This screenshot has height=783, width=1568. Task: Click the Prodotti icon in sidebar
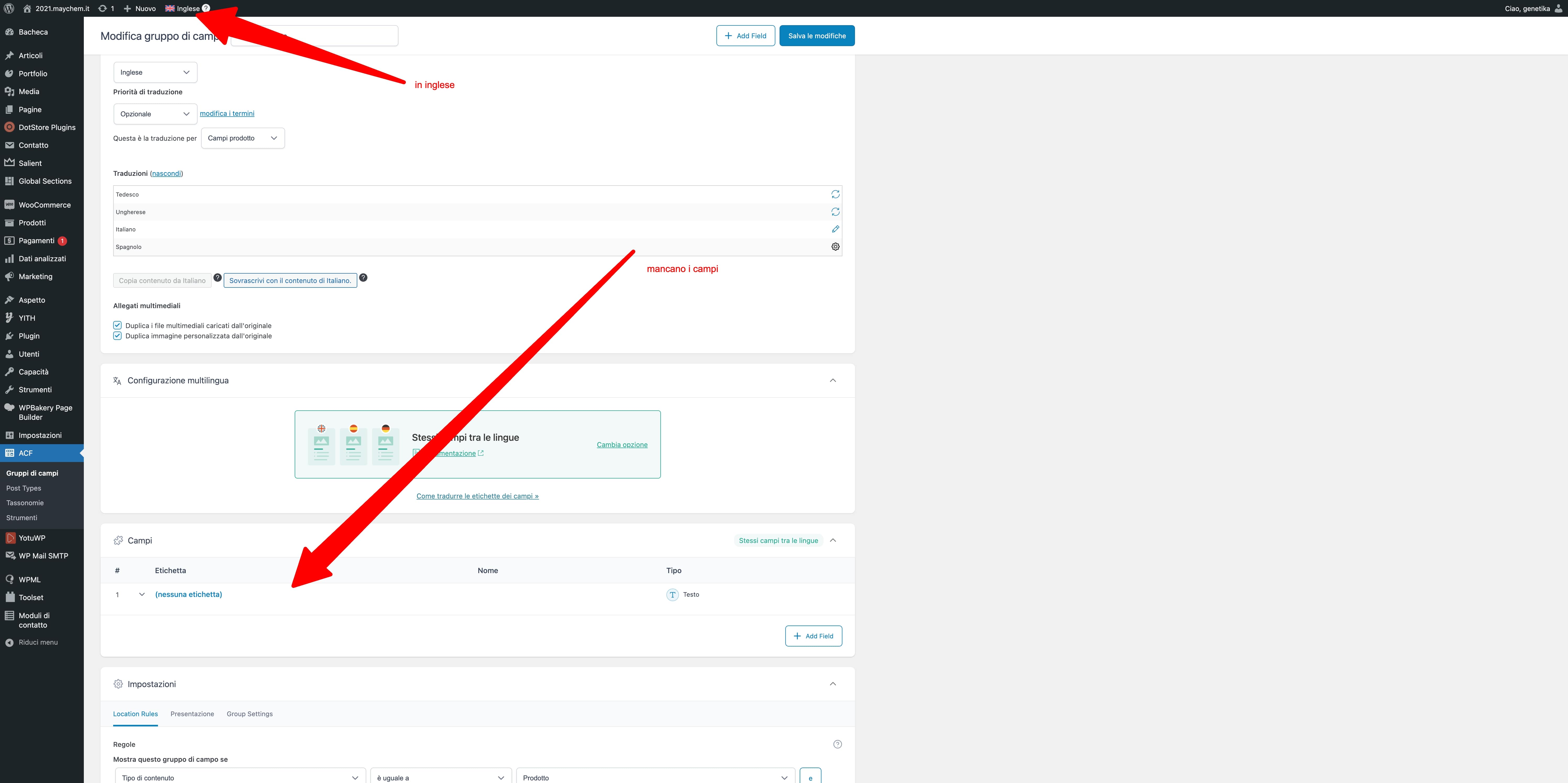[x=9, y=223]
